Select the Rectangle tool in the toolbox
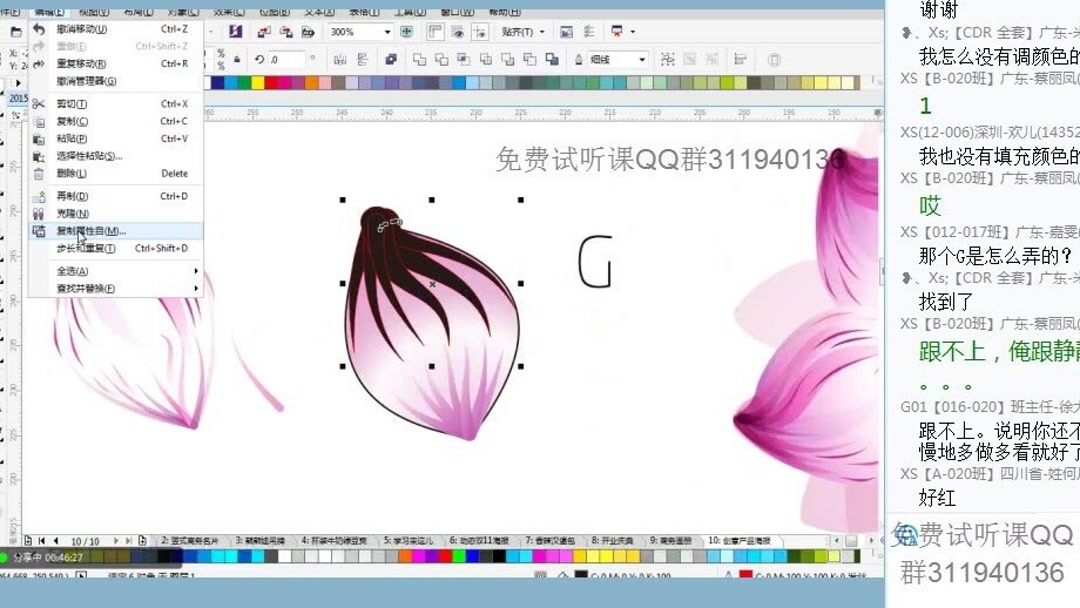1080x608 pixels. (x=6, y=240)
